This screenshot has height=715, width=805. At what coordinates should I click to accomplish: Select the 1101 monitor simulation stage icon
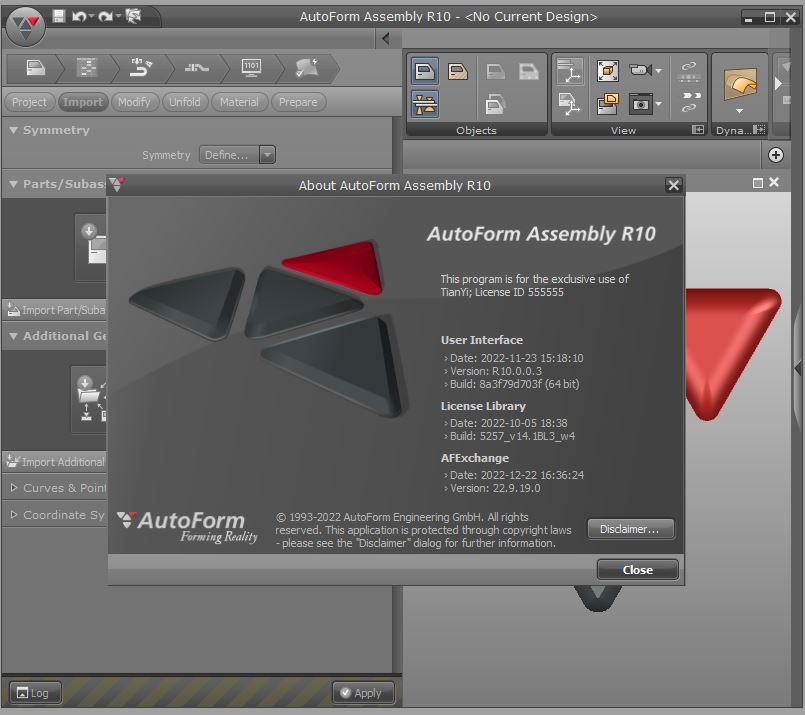pos(251,68)
